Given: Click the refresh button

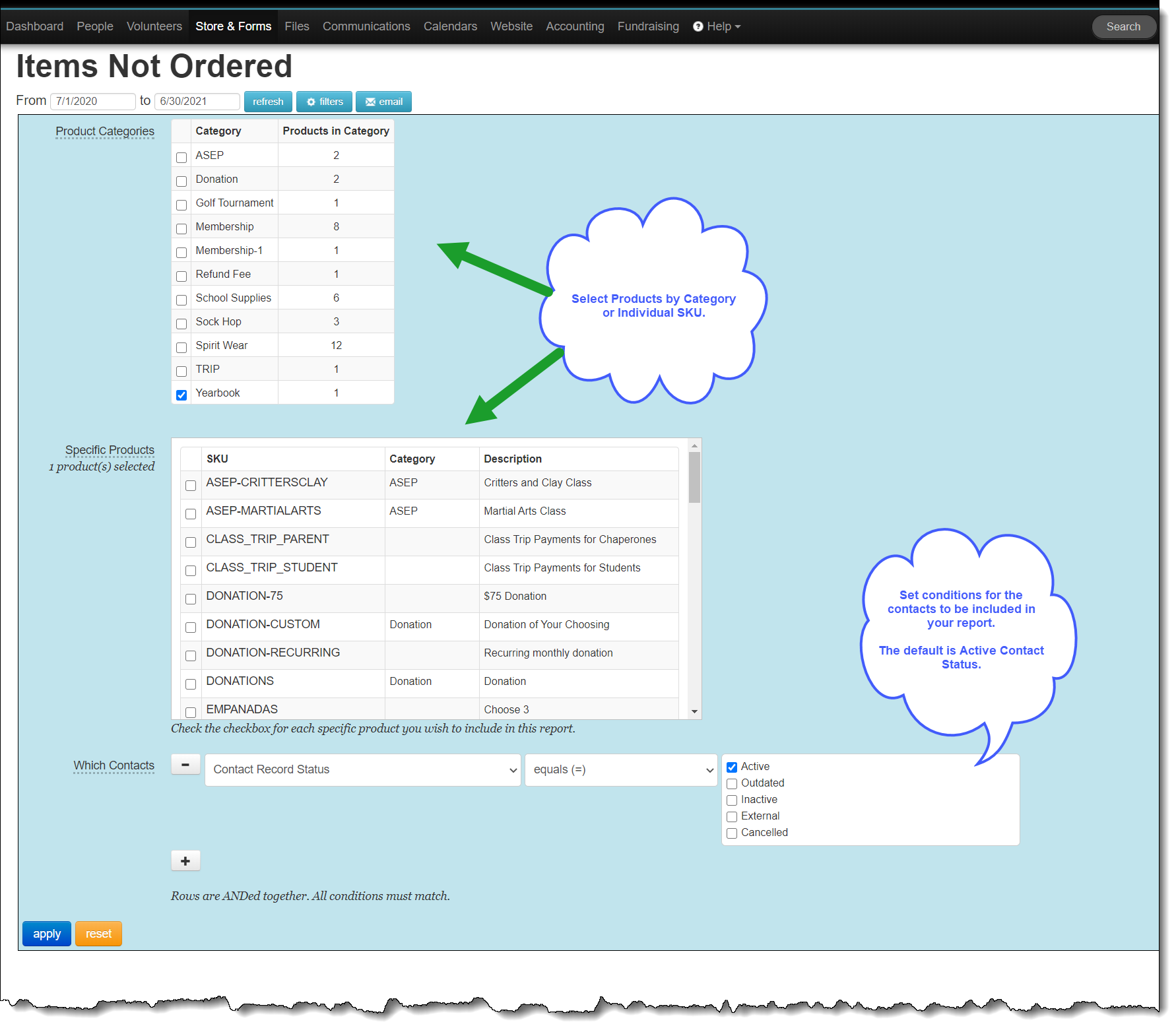Looking at the screenshot, I should point(268,102).
